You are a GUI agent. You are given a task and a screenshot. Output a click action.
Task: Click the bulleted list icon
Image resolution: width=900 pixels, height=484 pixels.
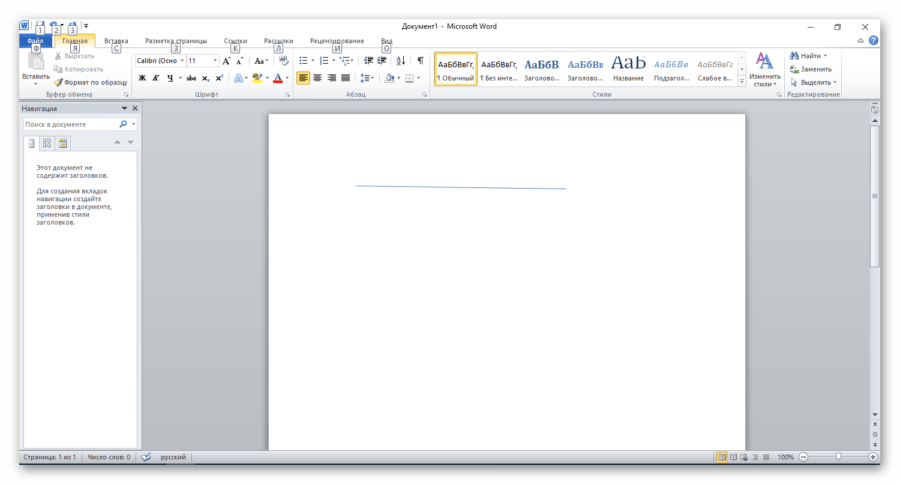coord(303,61)
